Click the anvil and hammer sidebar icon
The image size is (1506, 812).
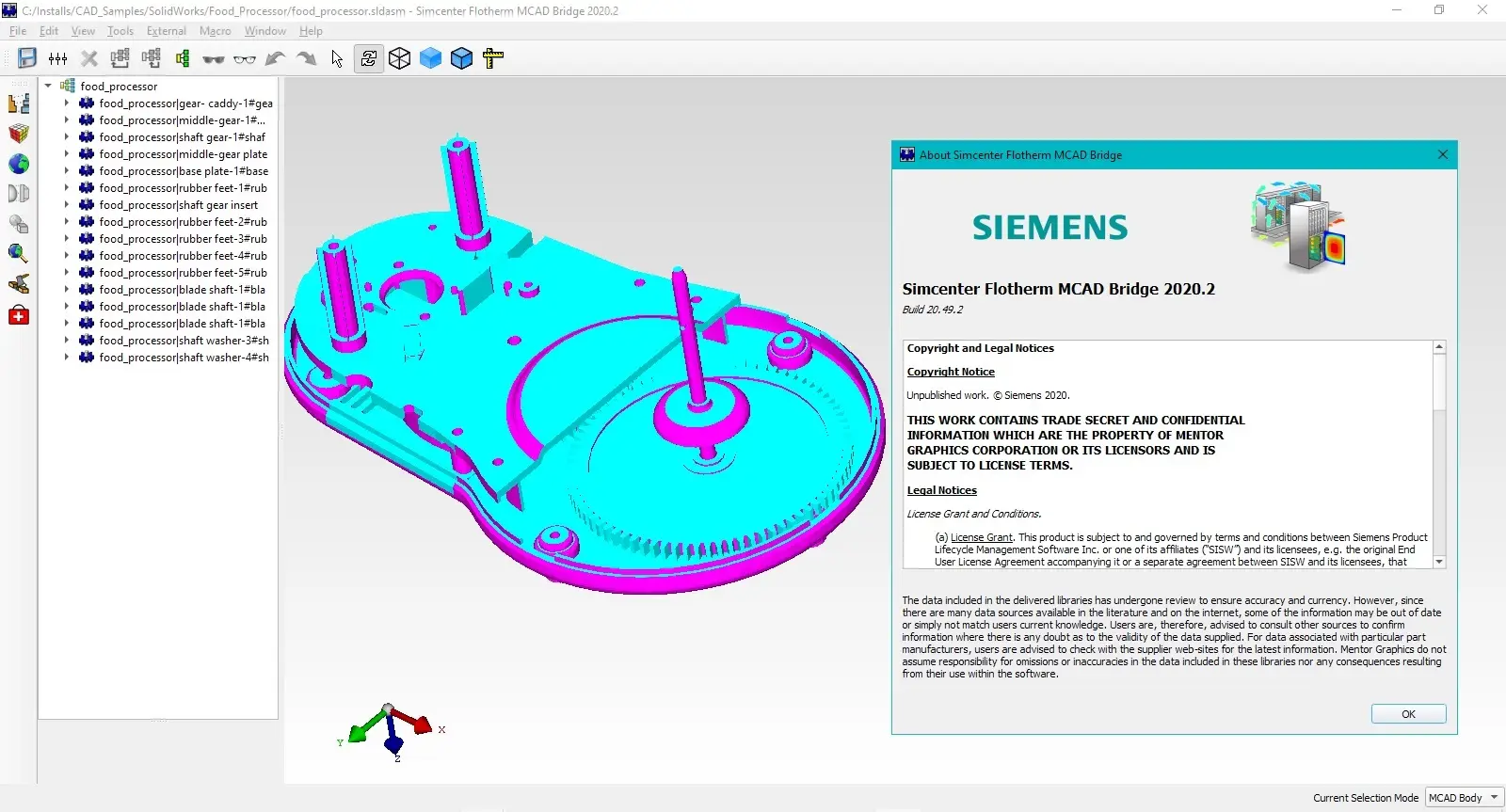[19, 284]
